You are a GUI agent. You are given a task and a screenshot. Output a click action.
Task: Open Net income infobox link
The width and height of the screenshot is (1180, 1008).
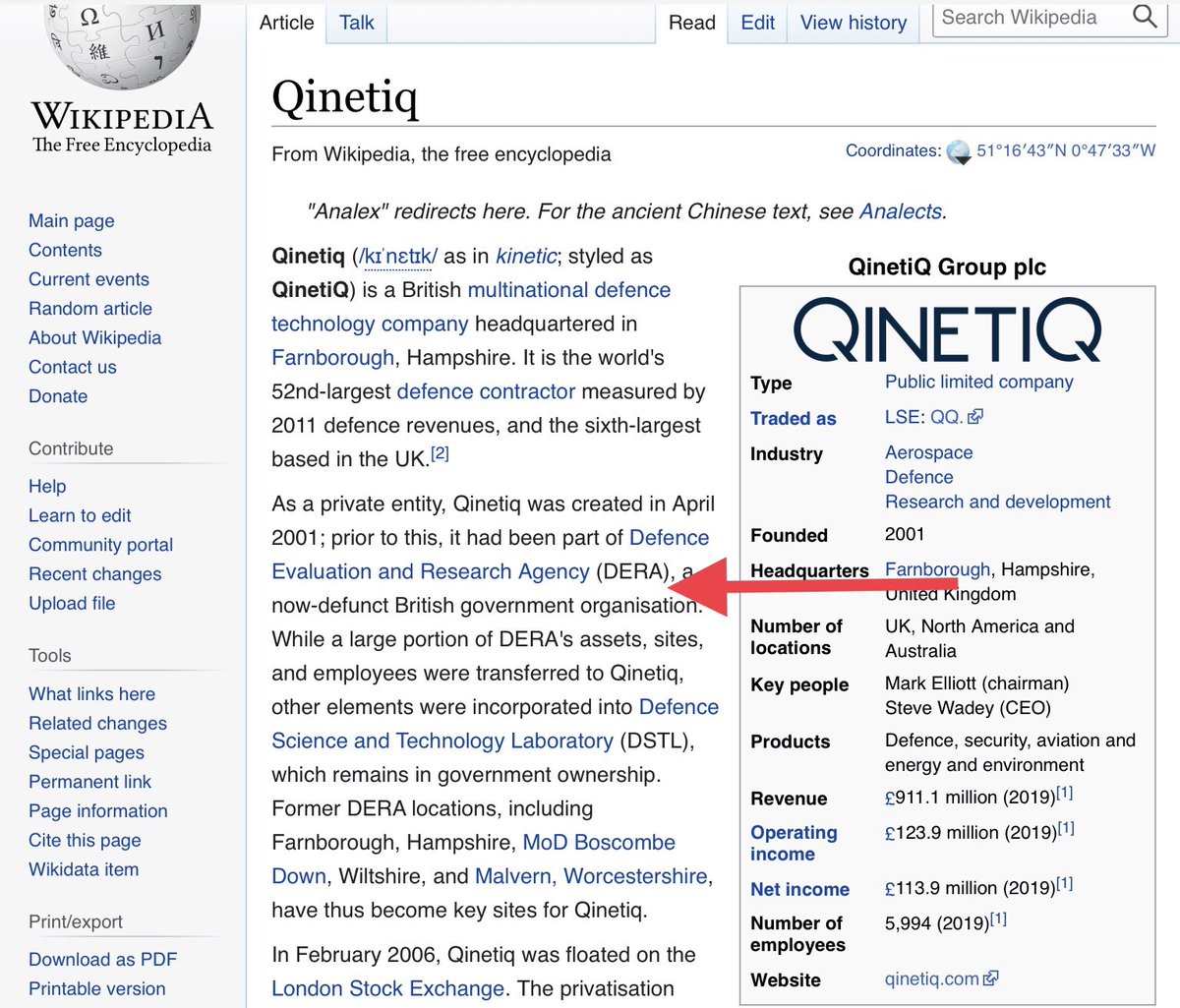(x=799, y=889)
